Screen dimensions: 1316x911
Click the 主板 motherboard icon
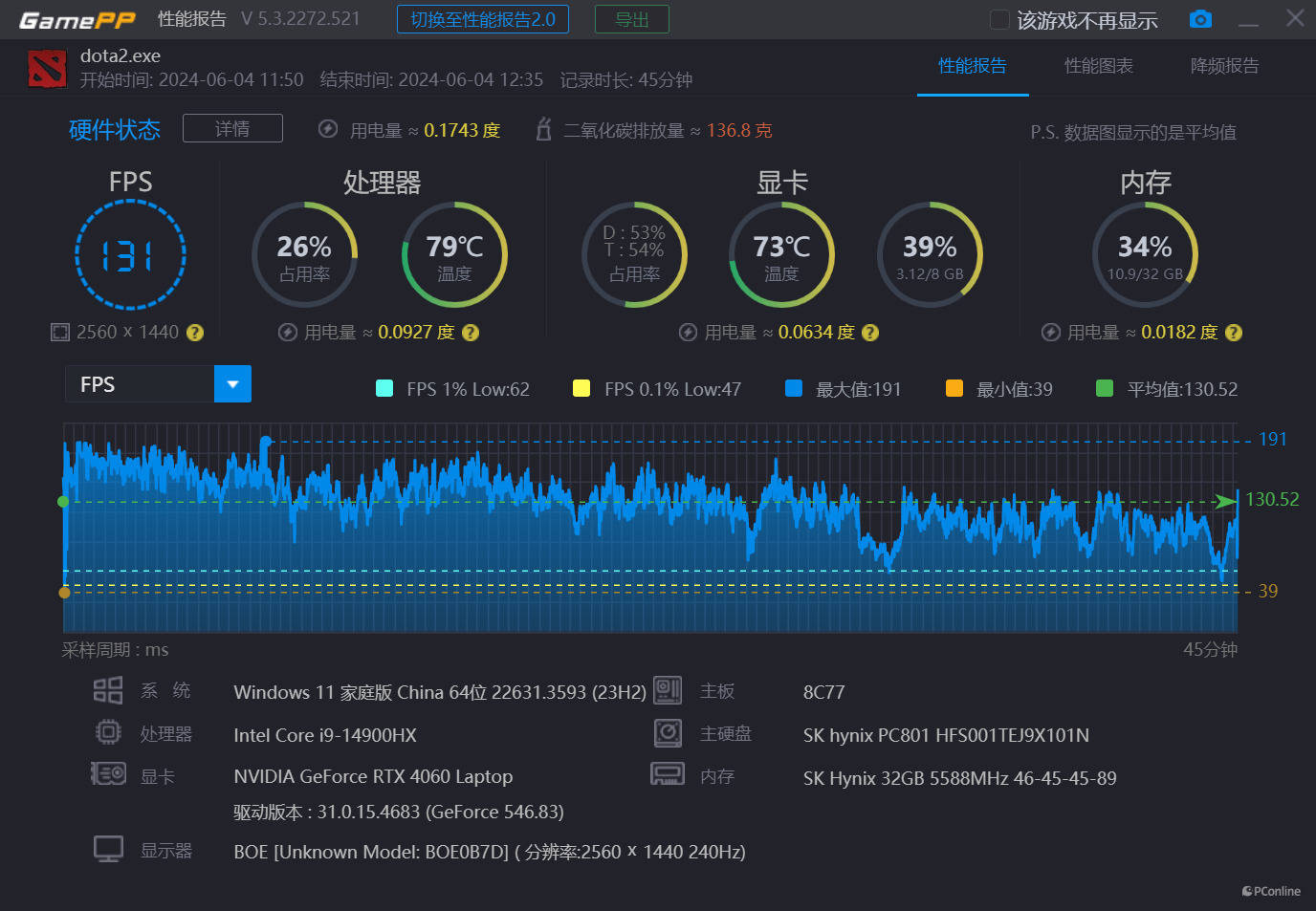(x=668, y=690)
